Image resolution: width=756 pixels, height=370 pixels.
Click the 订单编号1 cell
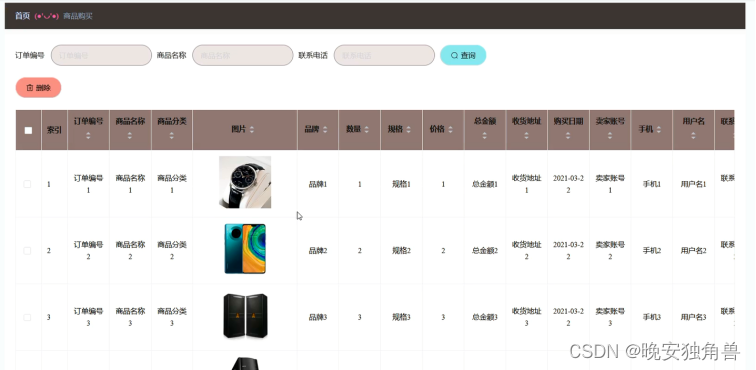88,184
